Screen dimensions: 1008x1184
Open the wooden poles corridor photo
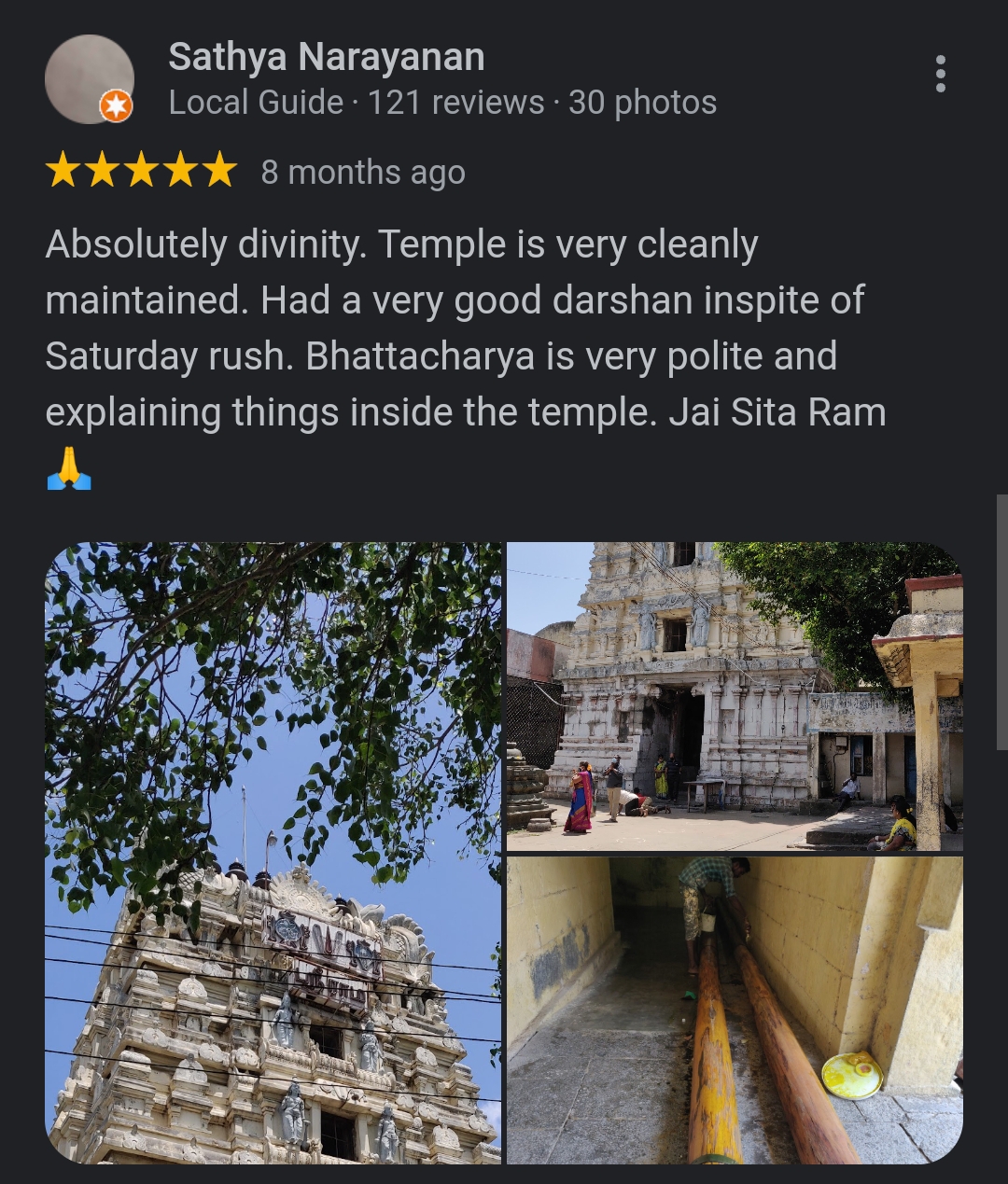pyautogui.click(x=735, y=1010)
